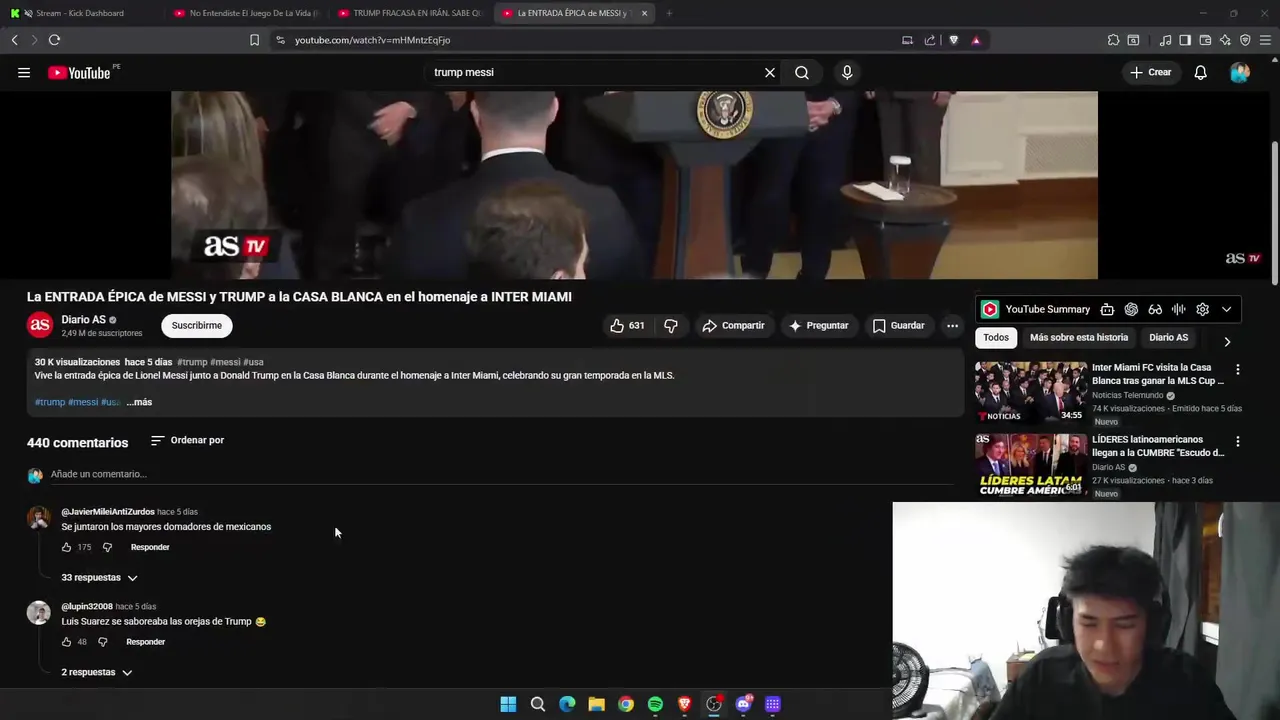Screen dimensions: 1280x720
Task: Switch to TRUMP FRACASA EN IRÁN tab
Action: pyautogui.click(x=410, y=13)
